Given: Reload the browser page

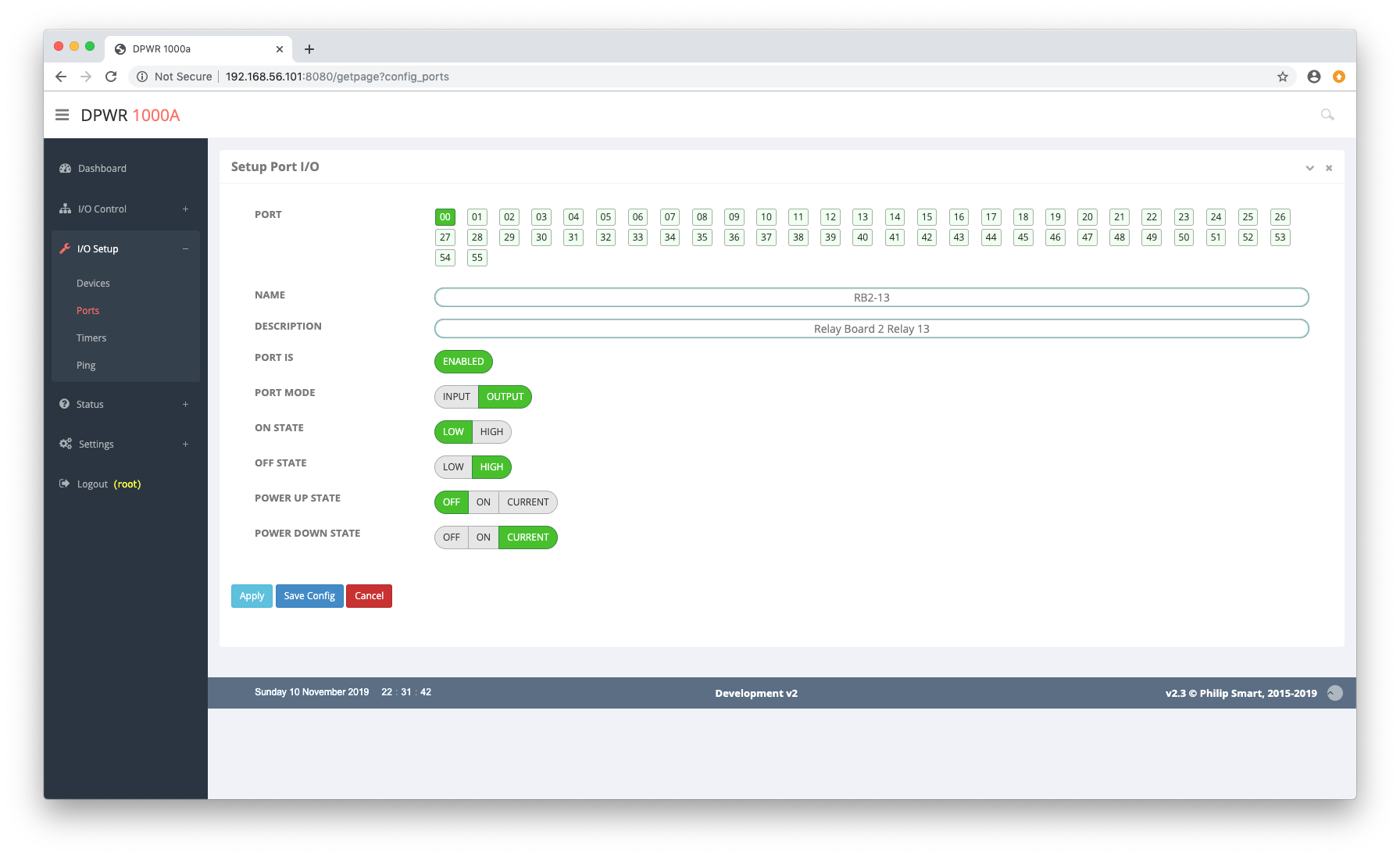Looking at the screenshot, I should (x=111, y=77).
